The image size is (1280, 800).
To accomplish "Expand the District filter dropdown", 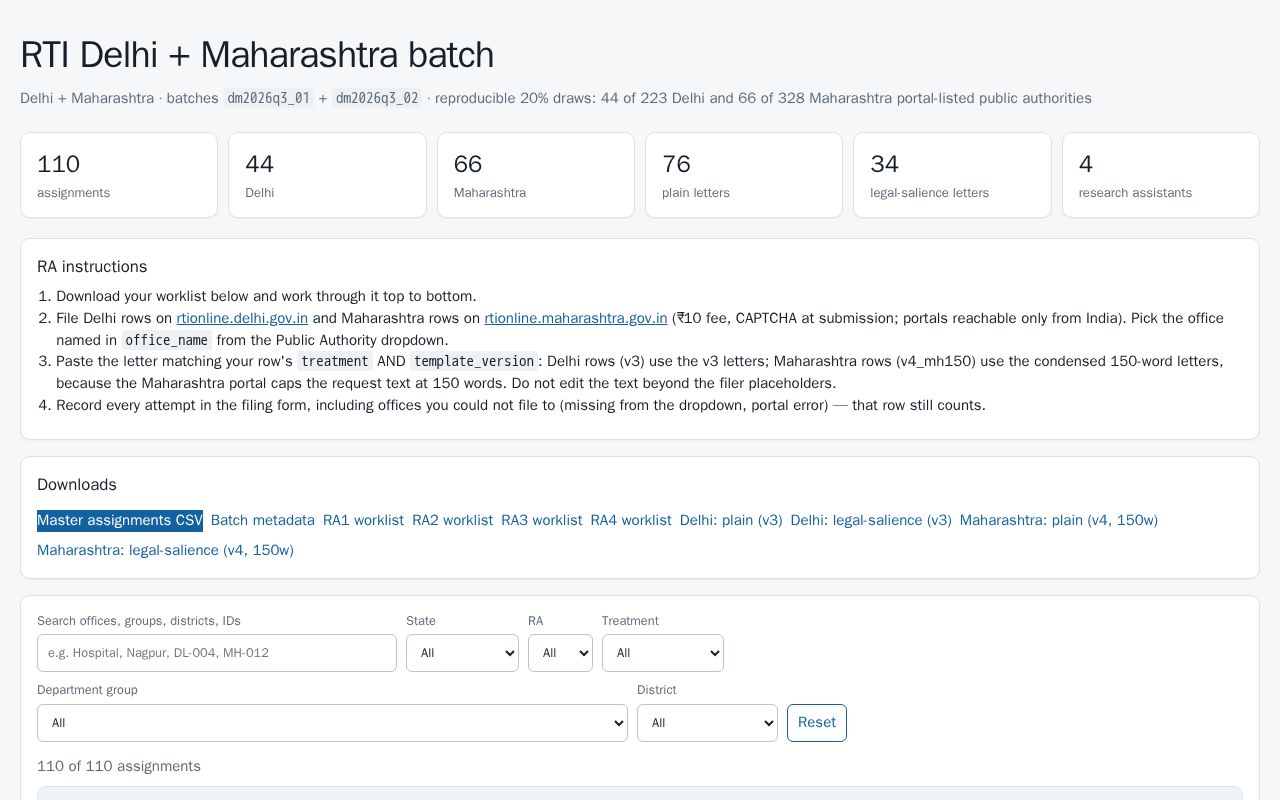I will 707,723.
